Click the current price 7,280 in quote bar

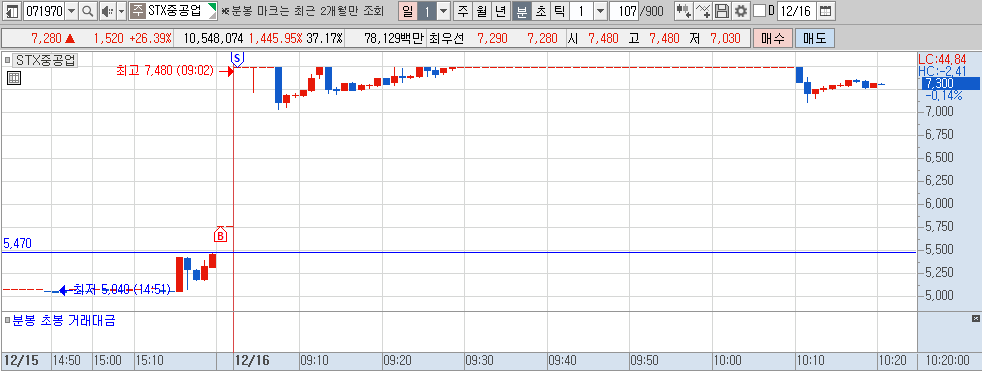pos(45,38)
